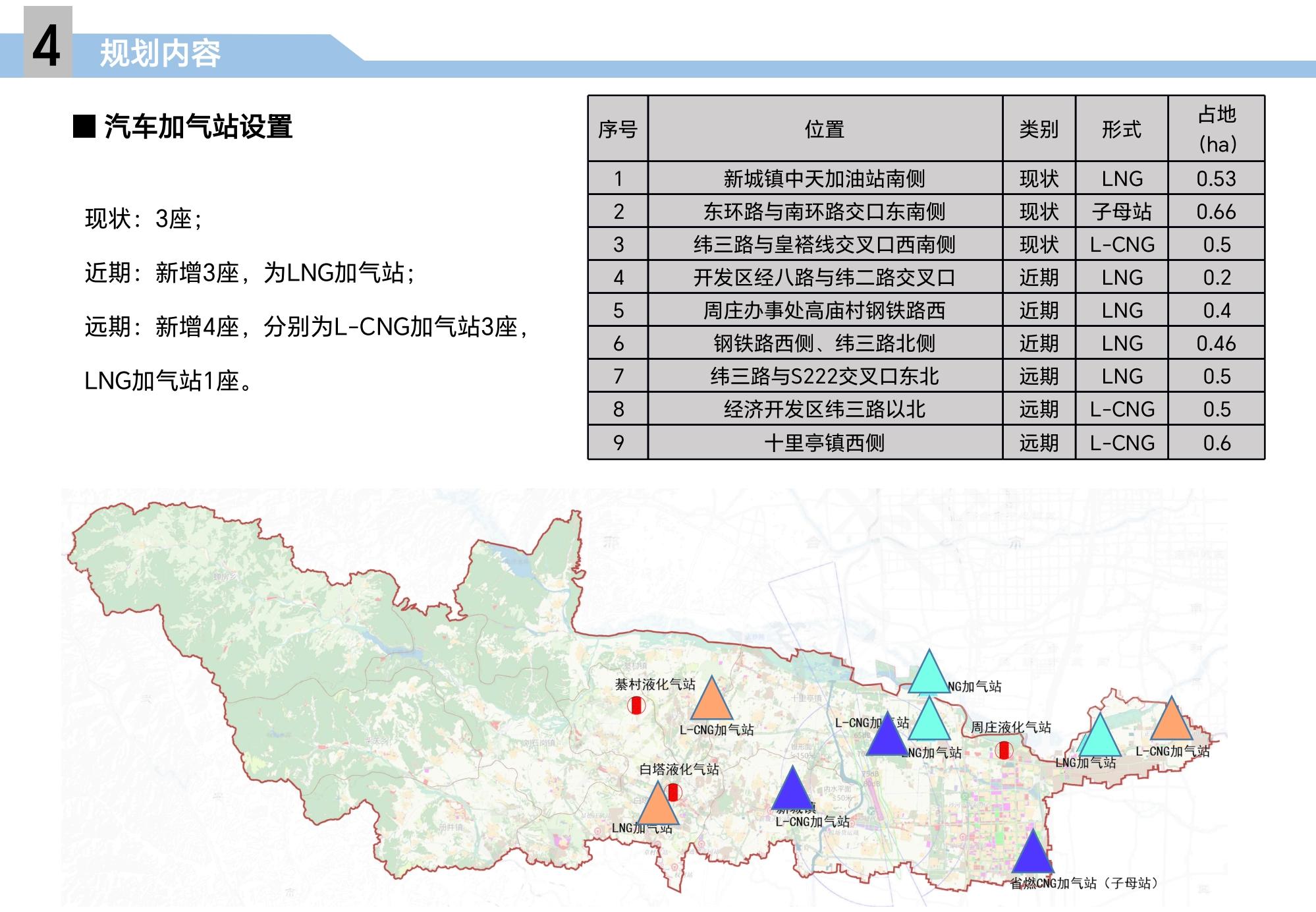
Task: Click the red circle marker under 綦村液化气站
Action: coord(636,705)
